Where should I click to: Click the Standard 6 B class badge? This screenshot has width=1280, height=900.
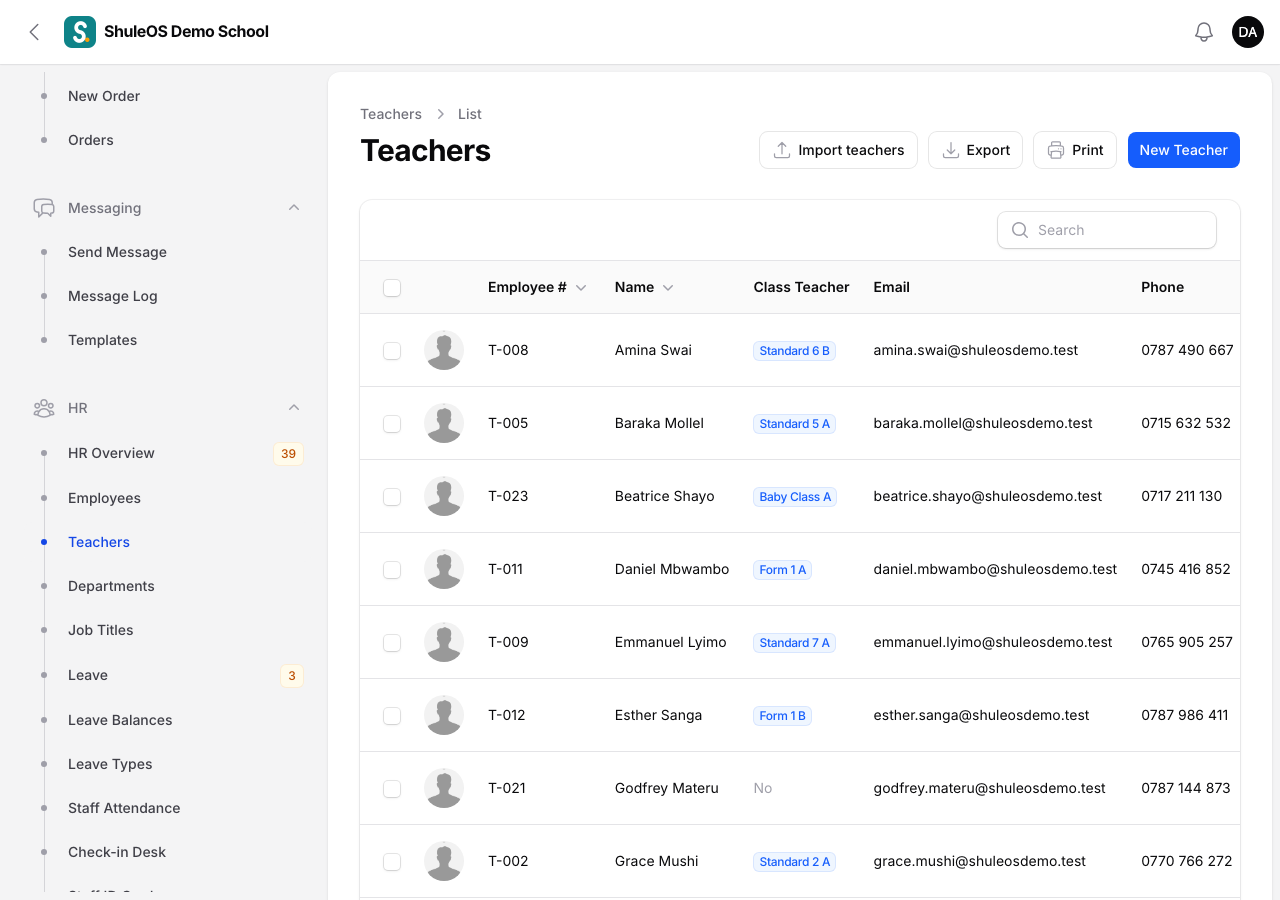[794, 351]
